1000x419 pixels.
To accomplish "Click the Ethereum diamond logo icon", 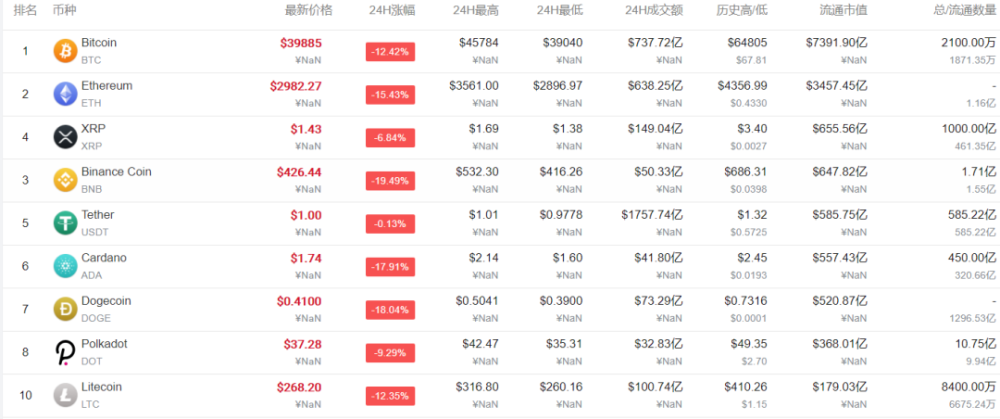I will (65, 94).
